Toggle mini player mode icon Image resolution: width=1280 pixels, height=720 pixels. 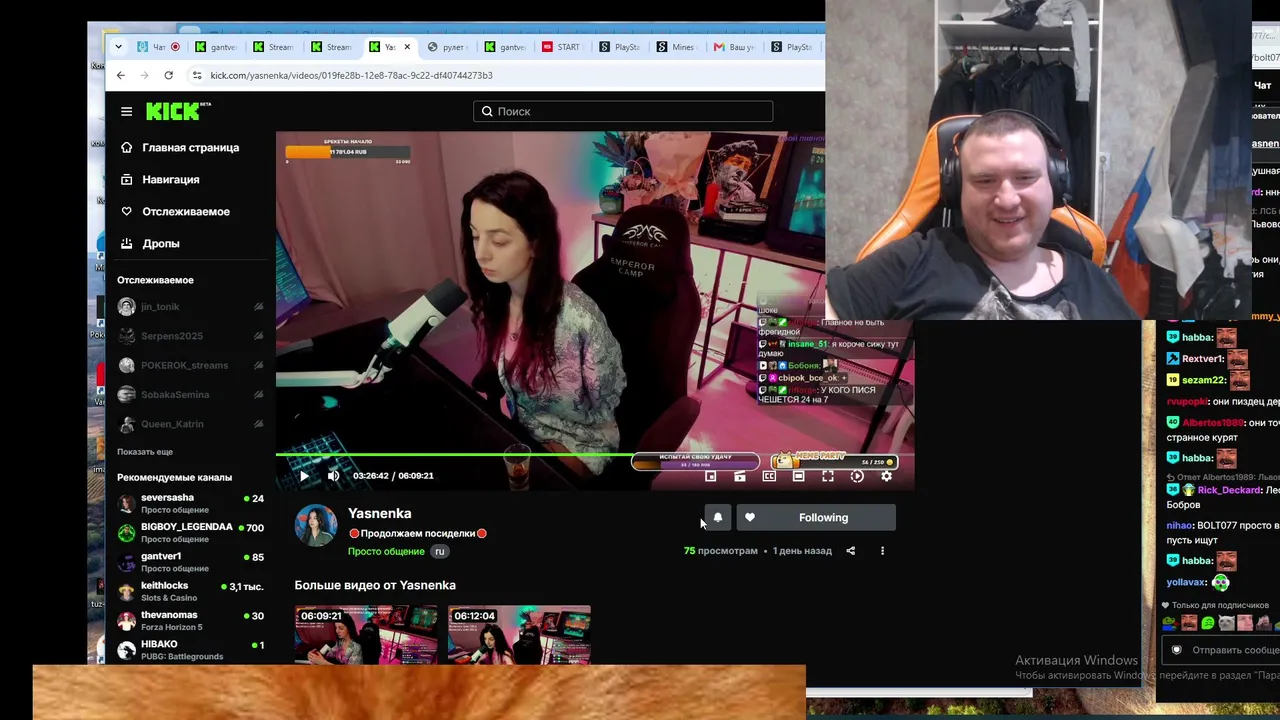pos(711,477)
